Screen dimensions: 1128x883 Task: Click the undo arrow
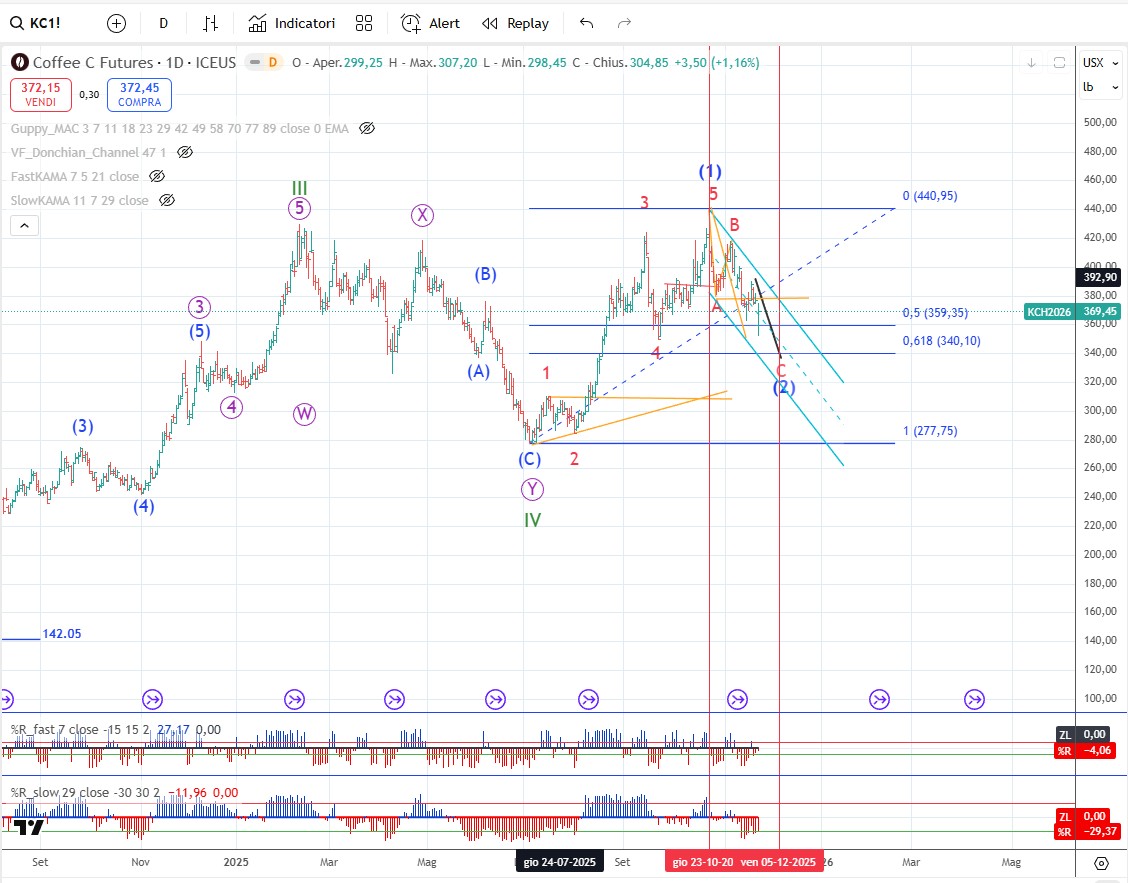[x=587, y=23]
